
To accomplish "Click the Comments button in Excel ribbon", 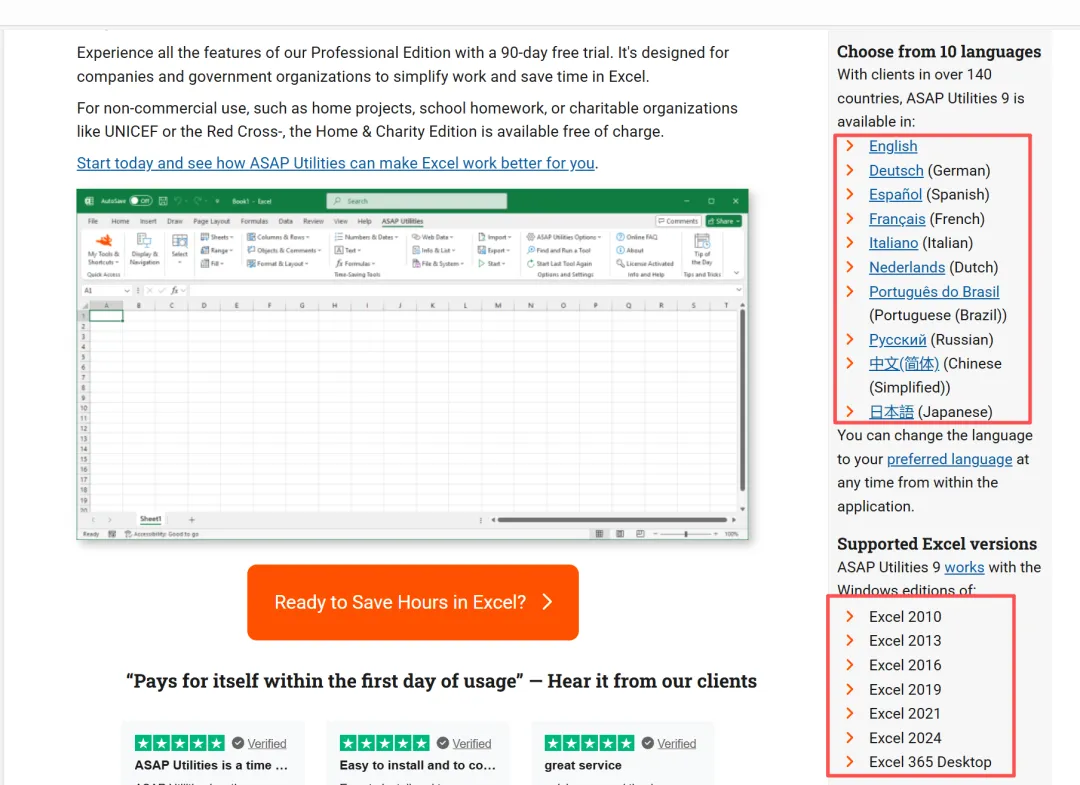I will pyautogui.click(x=678, y=221).
